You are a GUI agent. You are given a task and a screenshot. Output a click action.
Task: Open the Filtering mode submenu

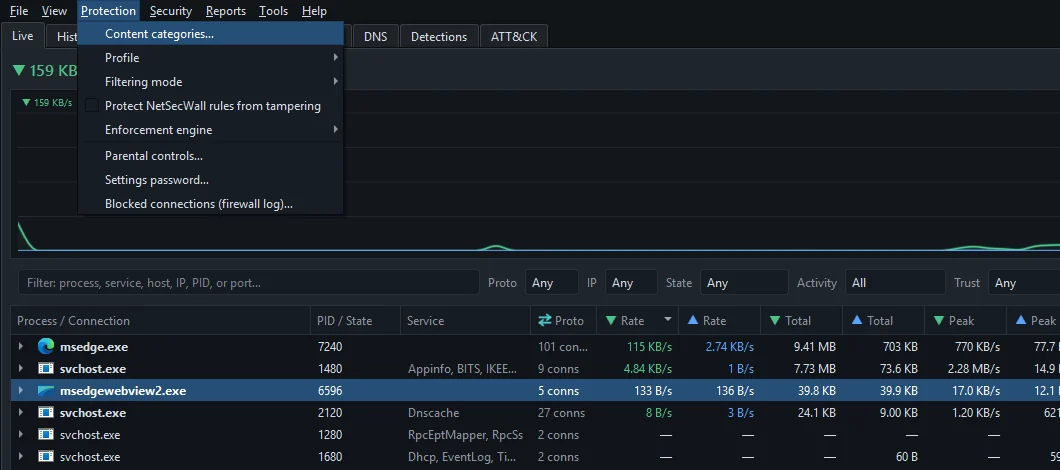(x=211, y=82)
